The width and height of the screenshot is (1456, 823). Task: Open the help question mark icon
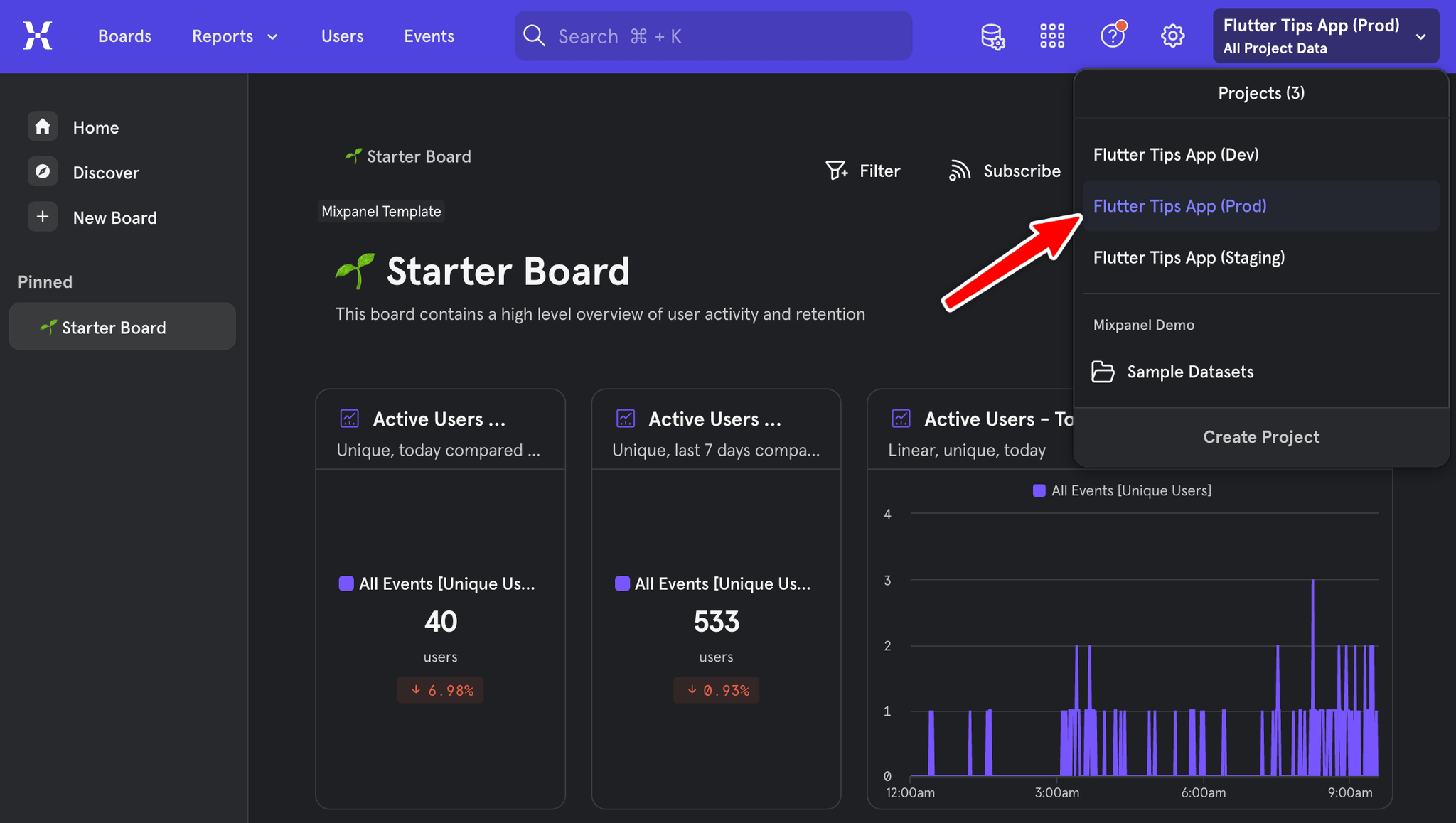click(1113, 36)
